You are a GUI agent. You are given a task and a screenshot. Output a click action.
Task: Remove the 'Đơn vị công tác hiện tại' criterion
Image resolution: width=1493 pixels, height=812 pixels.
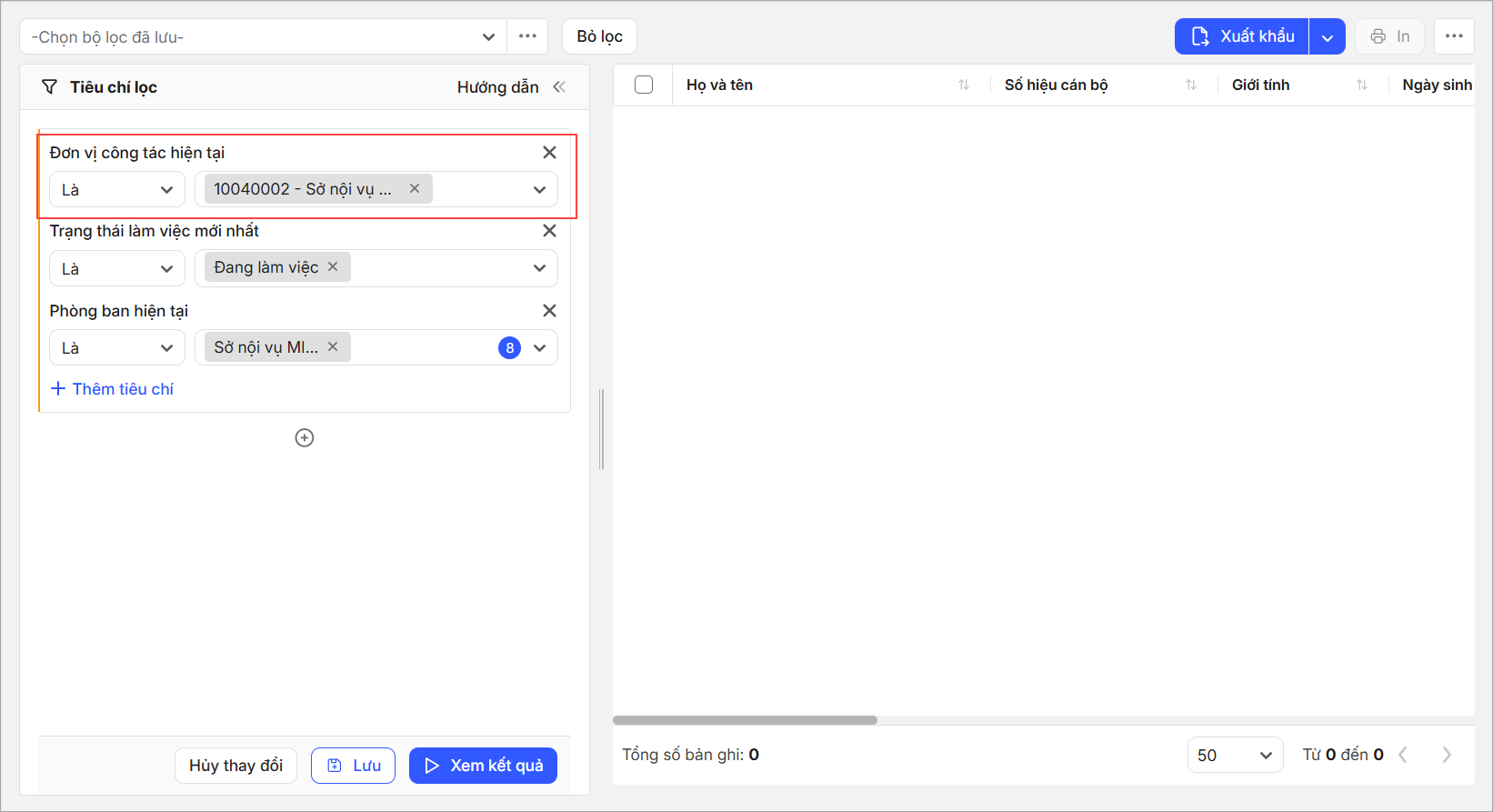point(549,153)
